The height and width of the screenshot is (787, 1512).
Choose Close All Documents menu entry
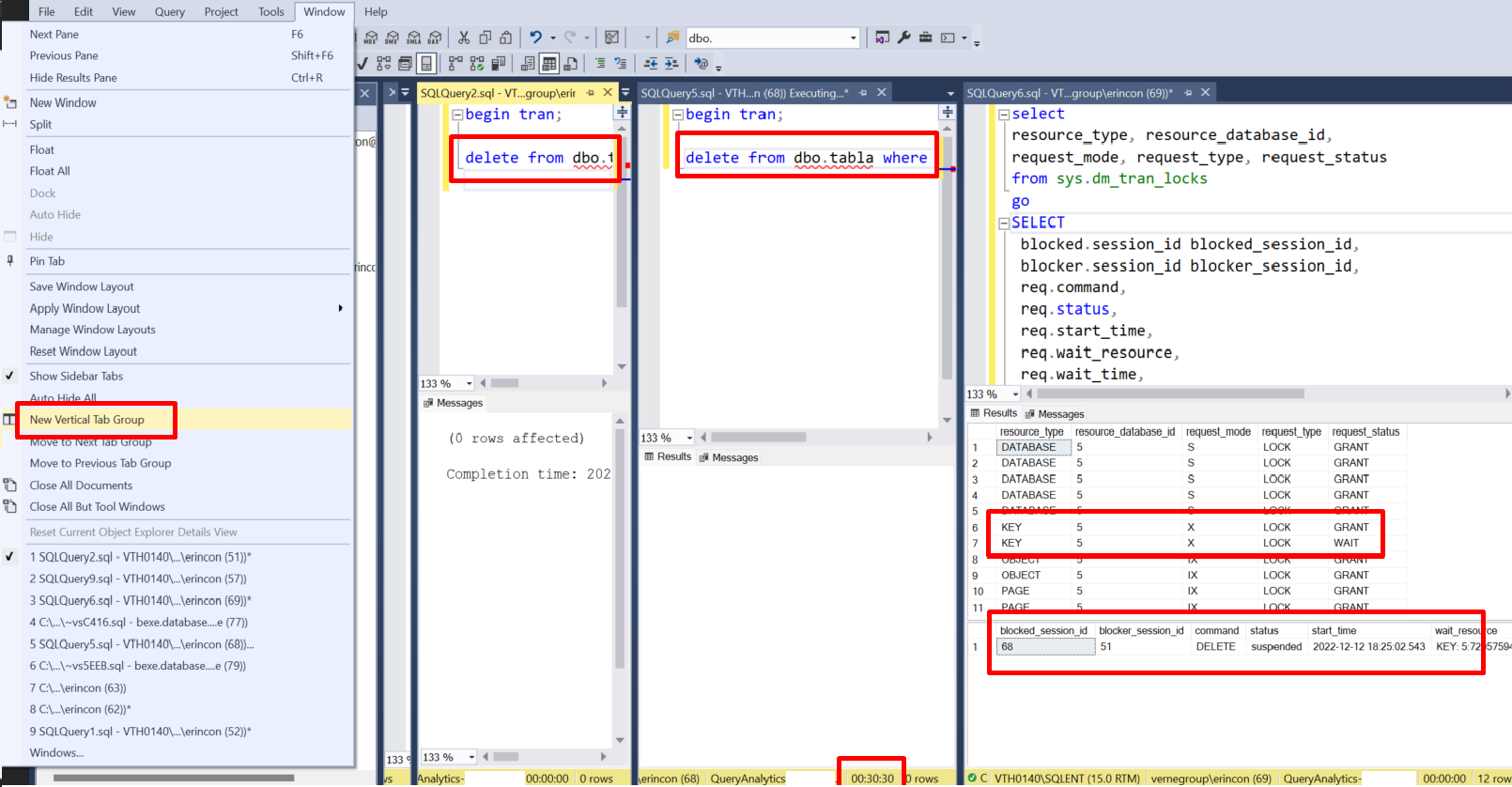tap(81, 486)
